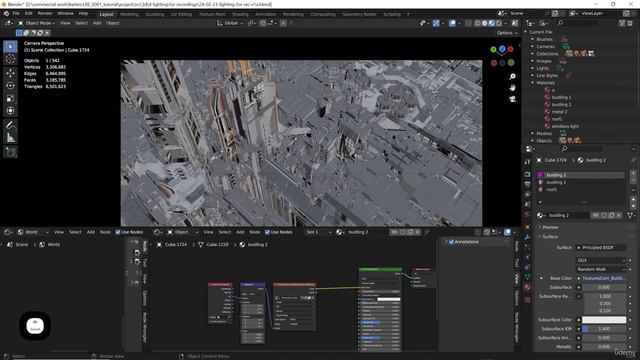
Task: Open the Tool properties tab
Action: (527, 162)
